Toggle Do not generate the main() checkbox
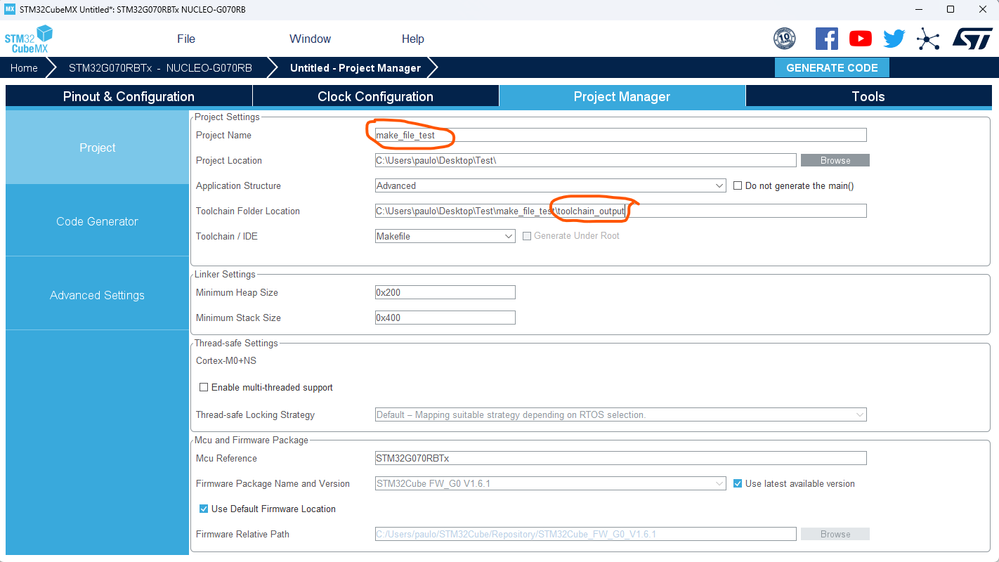 (x=738, y=185)
